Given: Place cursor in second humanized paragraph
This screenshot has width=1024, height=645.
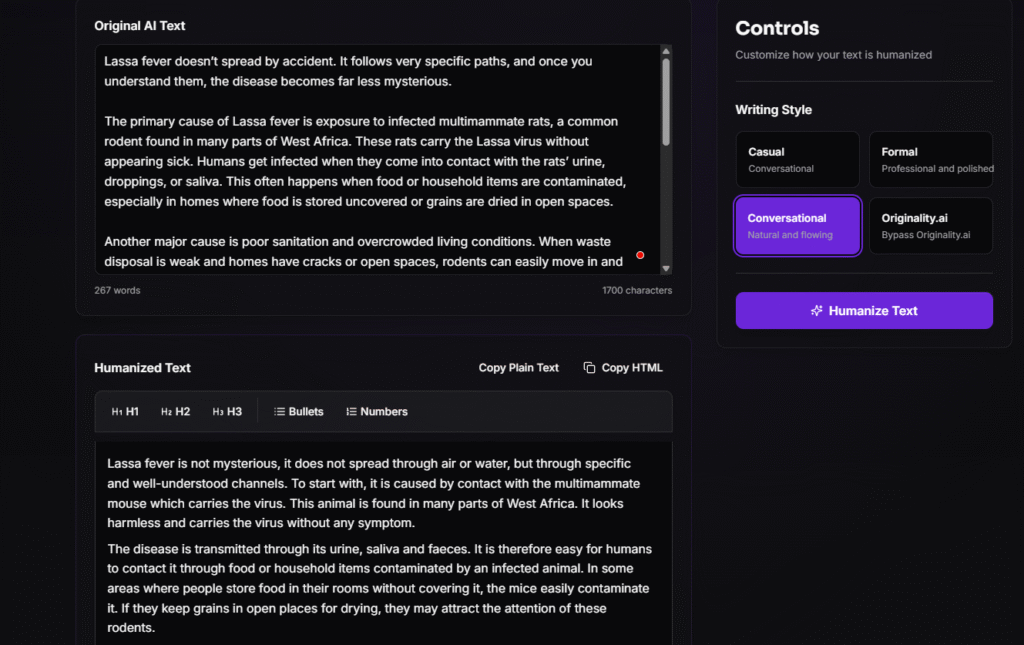Looking at the screenshot, I should [380, 588].
